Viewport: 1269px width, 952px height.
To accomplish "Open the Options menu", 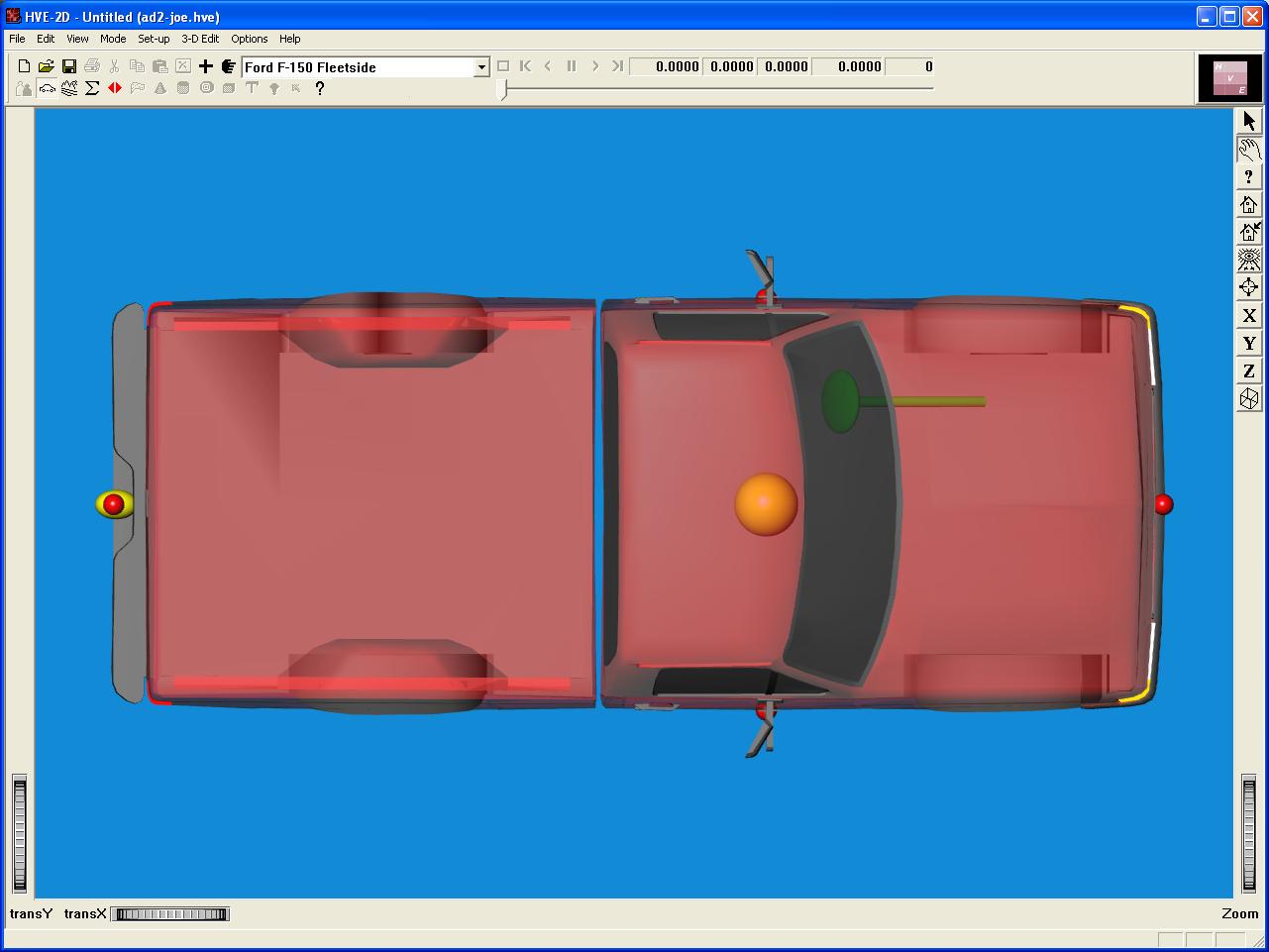I will pos(249,39).
